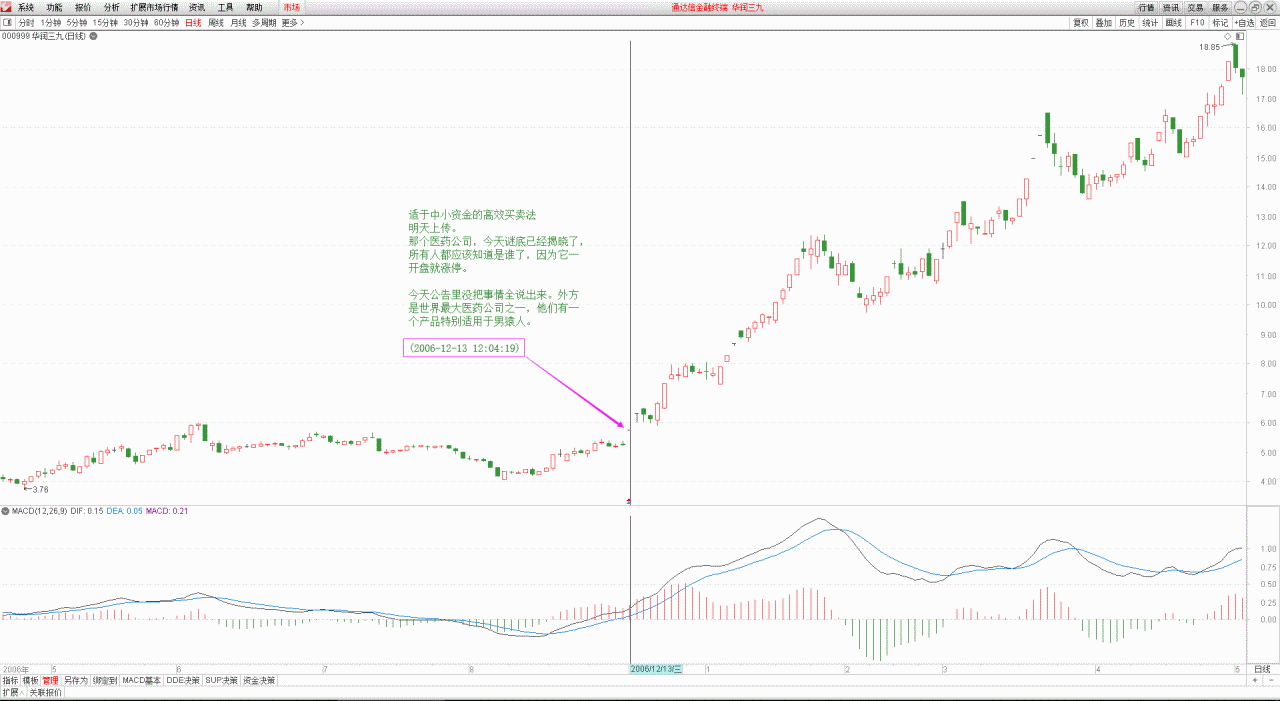1280x701 pixels.
Task: Click the diamond icon at chart top-right
Action: [1227, 37]
